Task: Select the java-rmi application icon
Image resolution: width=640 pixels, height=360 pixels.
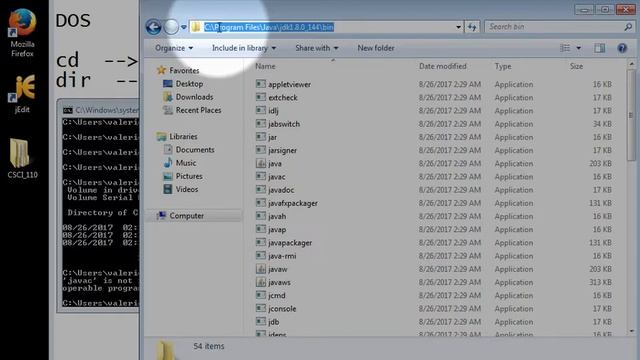Action: click(x=260, y=256)
